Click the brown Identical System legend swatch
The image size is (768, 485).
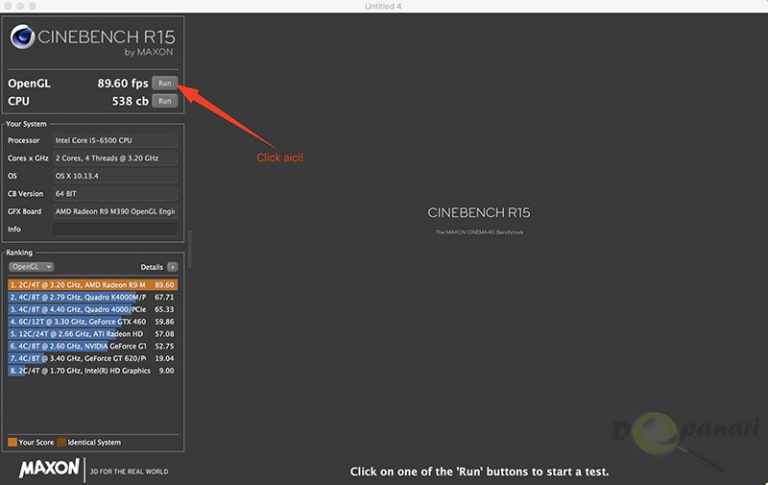point(60,442)
